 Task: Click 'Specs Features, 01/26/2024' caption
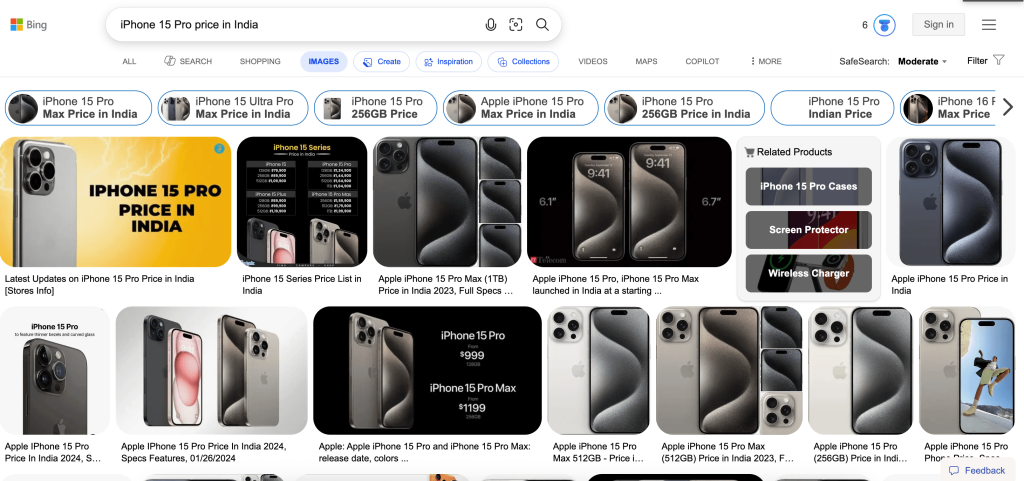(x=204, y=452)
